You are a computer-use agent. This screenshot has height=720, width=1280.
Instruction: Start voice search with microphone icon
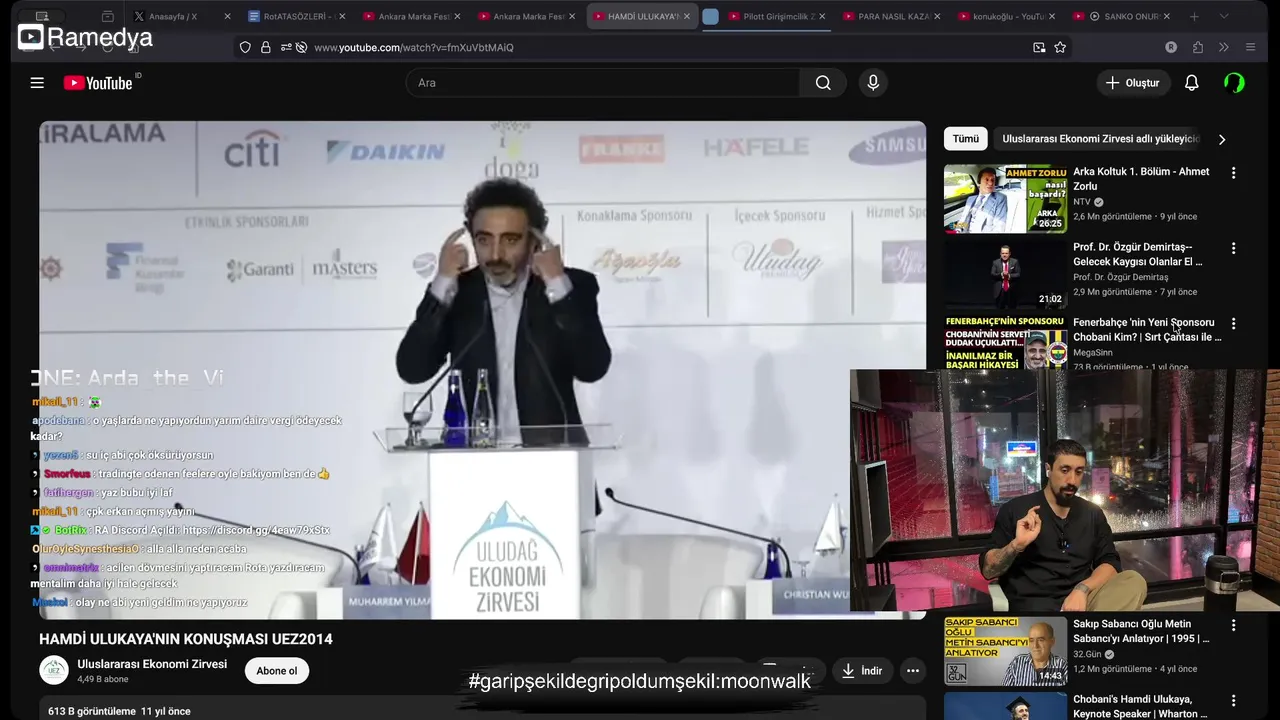click(x=873, y=83)
